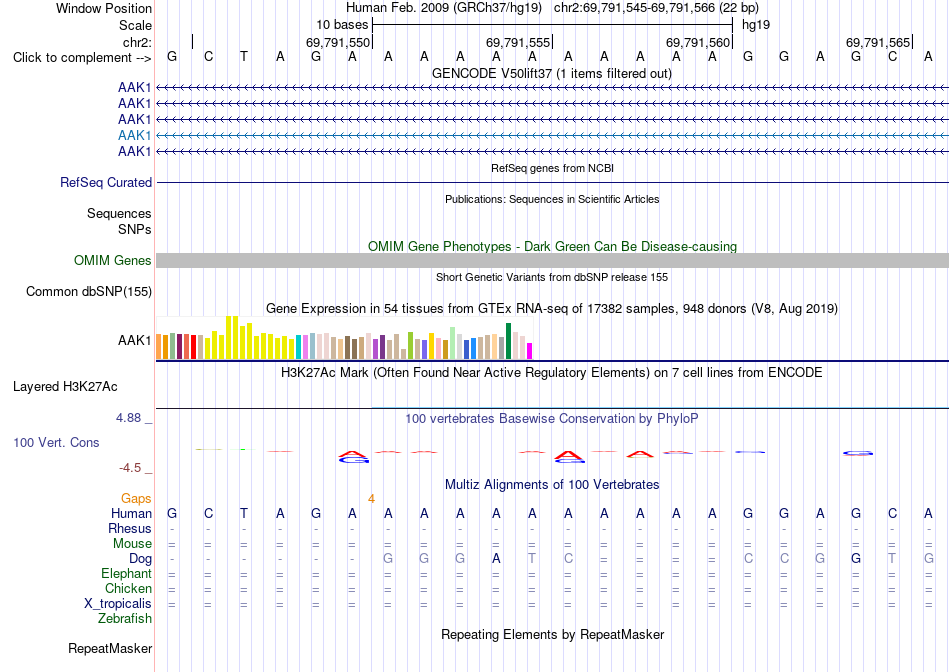Click the OMIM Genes track label
The image size is (950, 672).
point(113,261)
